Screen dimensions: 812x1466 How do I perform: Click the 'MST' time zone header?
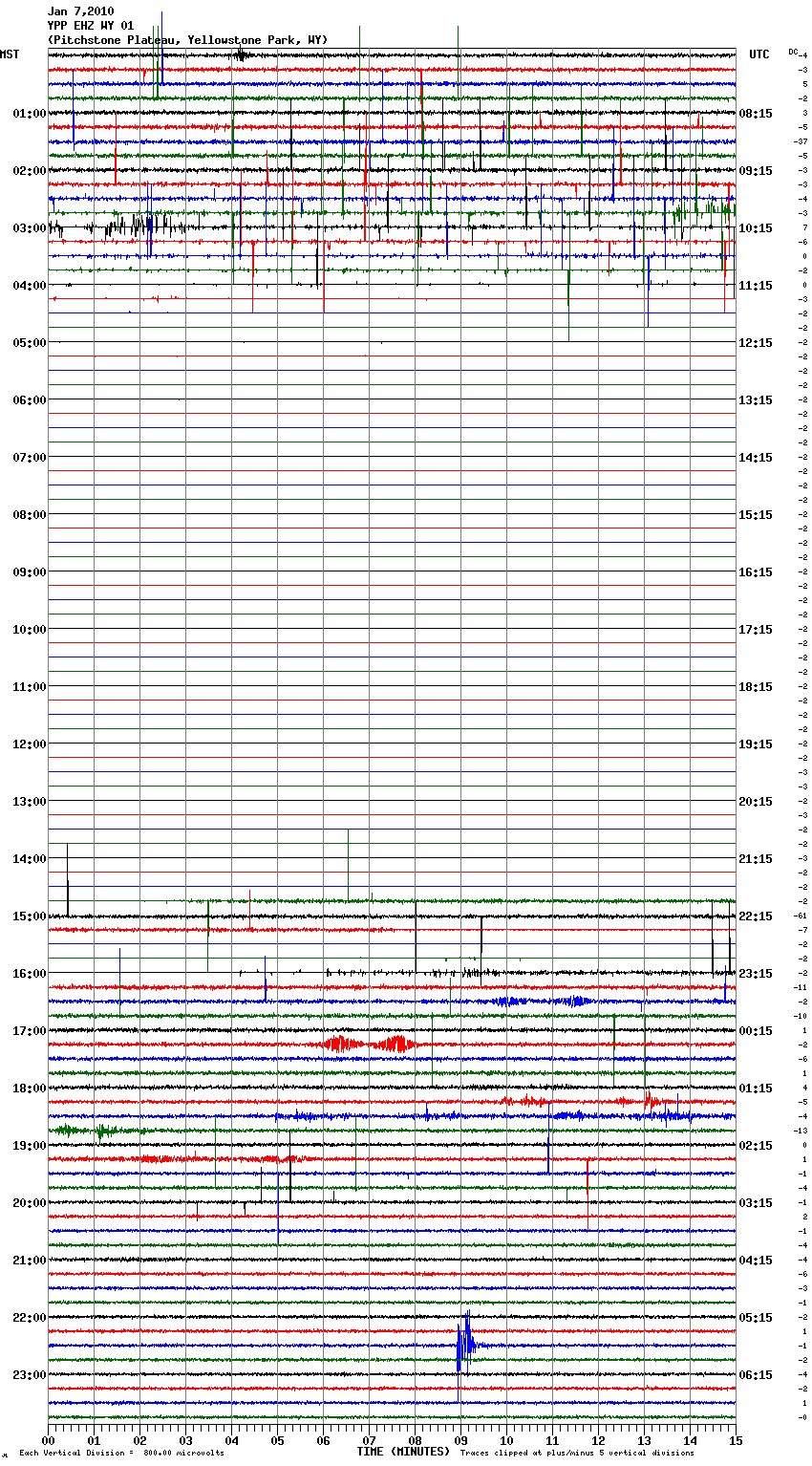tap(10, 54)
